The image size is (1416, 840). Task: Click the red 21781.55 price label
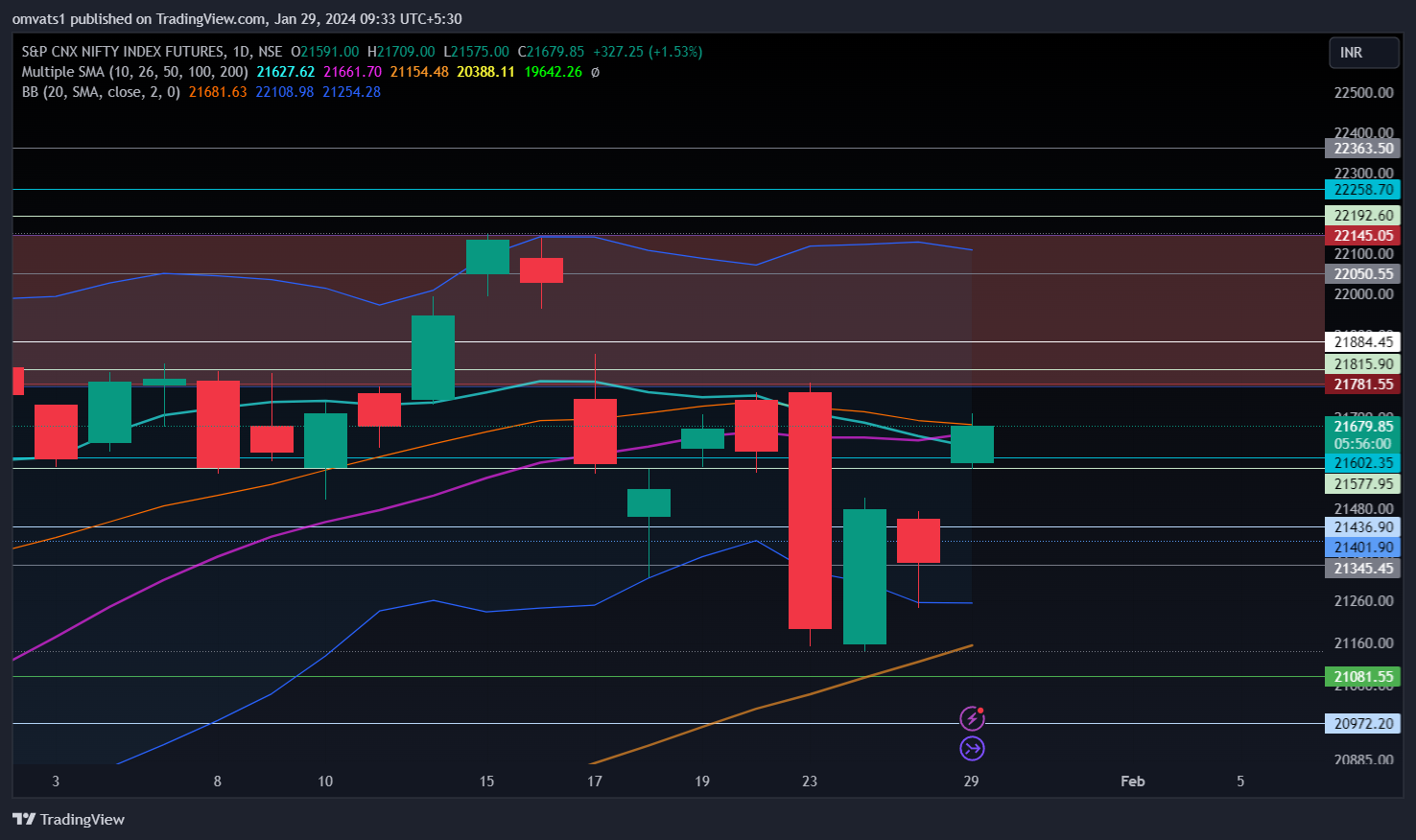(1363, 385)
